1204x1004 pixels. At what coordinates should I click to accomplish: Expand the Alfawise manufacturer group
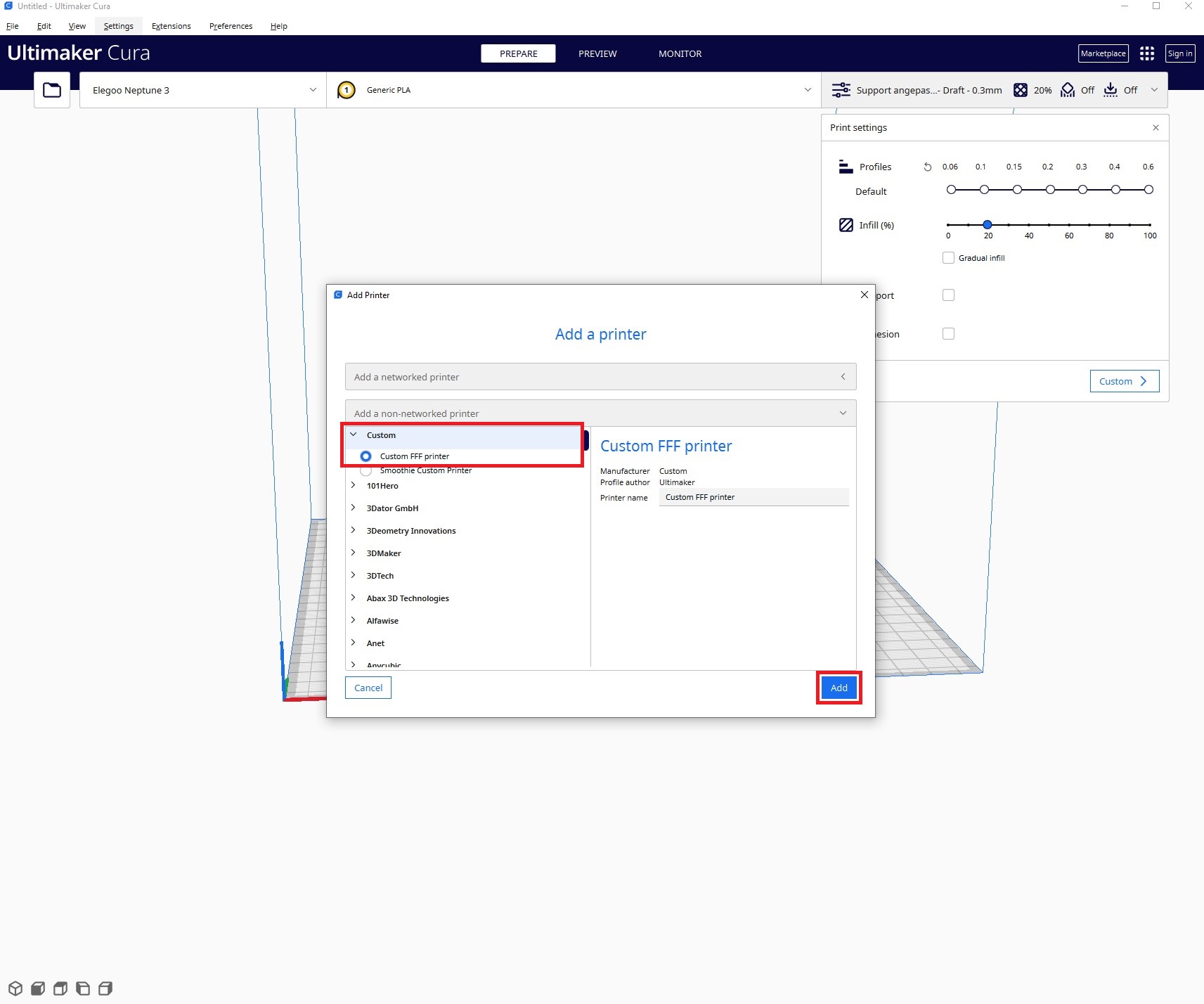pos(353,620)
